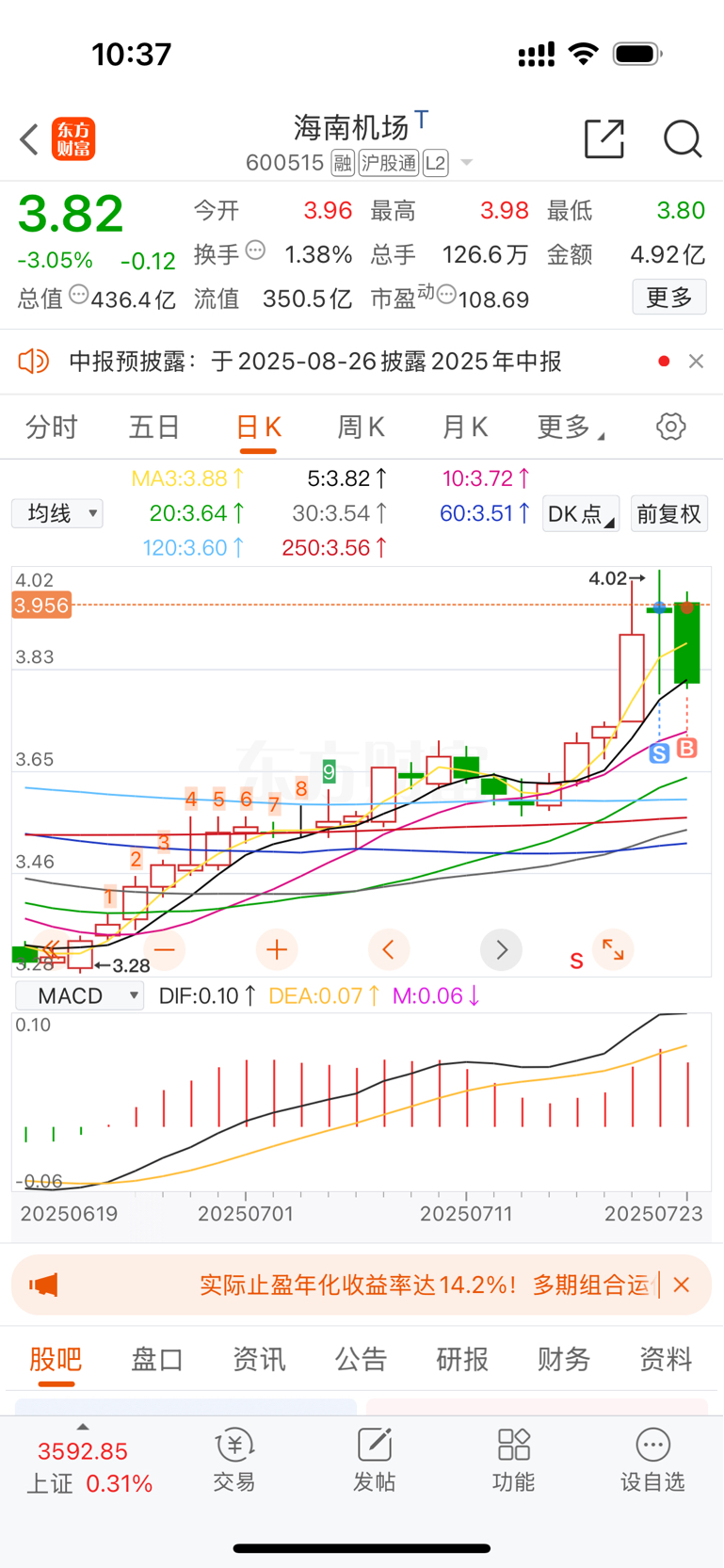
Task: Shift chart left with arrow button
Action: [x=389, y=949]
